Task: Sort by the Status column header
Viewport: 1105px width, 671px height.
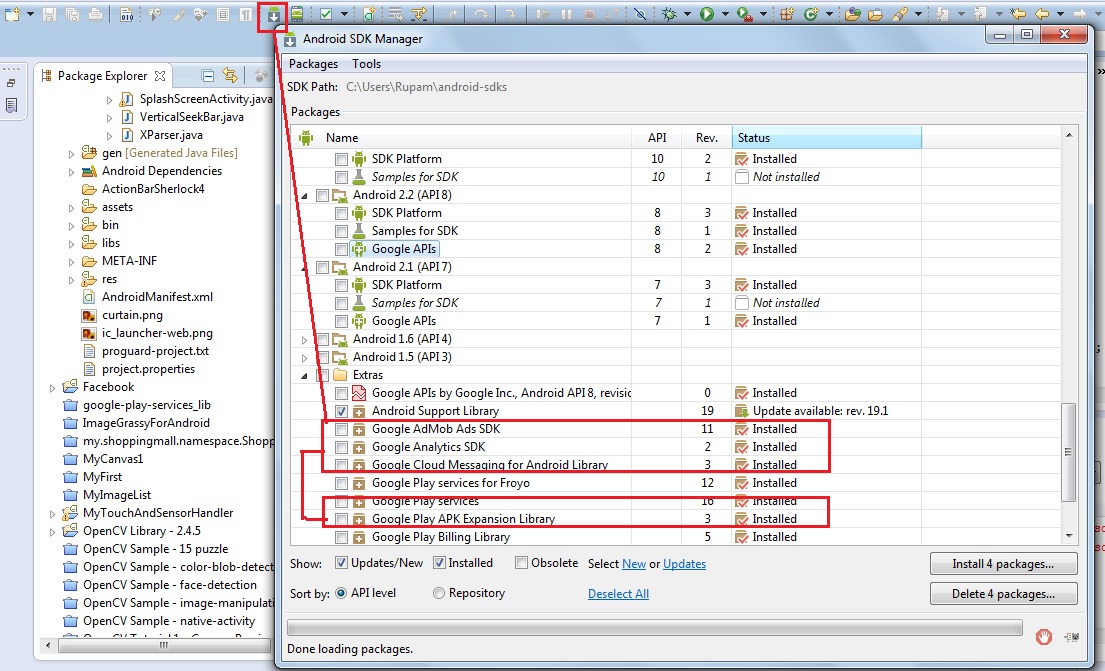Action: (827, 138)
